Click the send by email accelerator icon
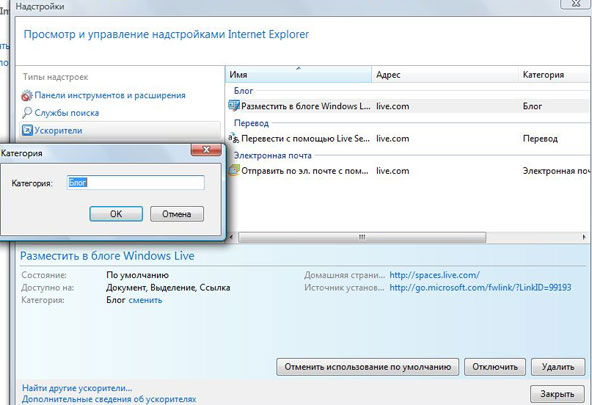This screenshot has width=592, height=405. (234, 171)
